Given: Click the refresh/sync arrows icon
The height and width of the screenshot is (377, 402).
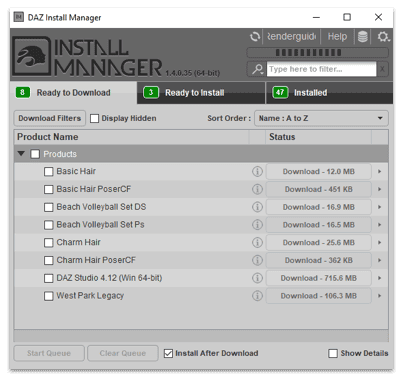Looking at the screenshot, I should [255, 37].
